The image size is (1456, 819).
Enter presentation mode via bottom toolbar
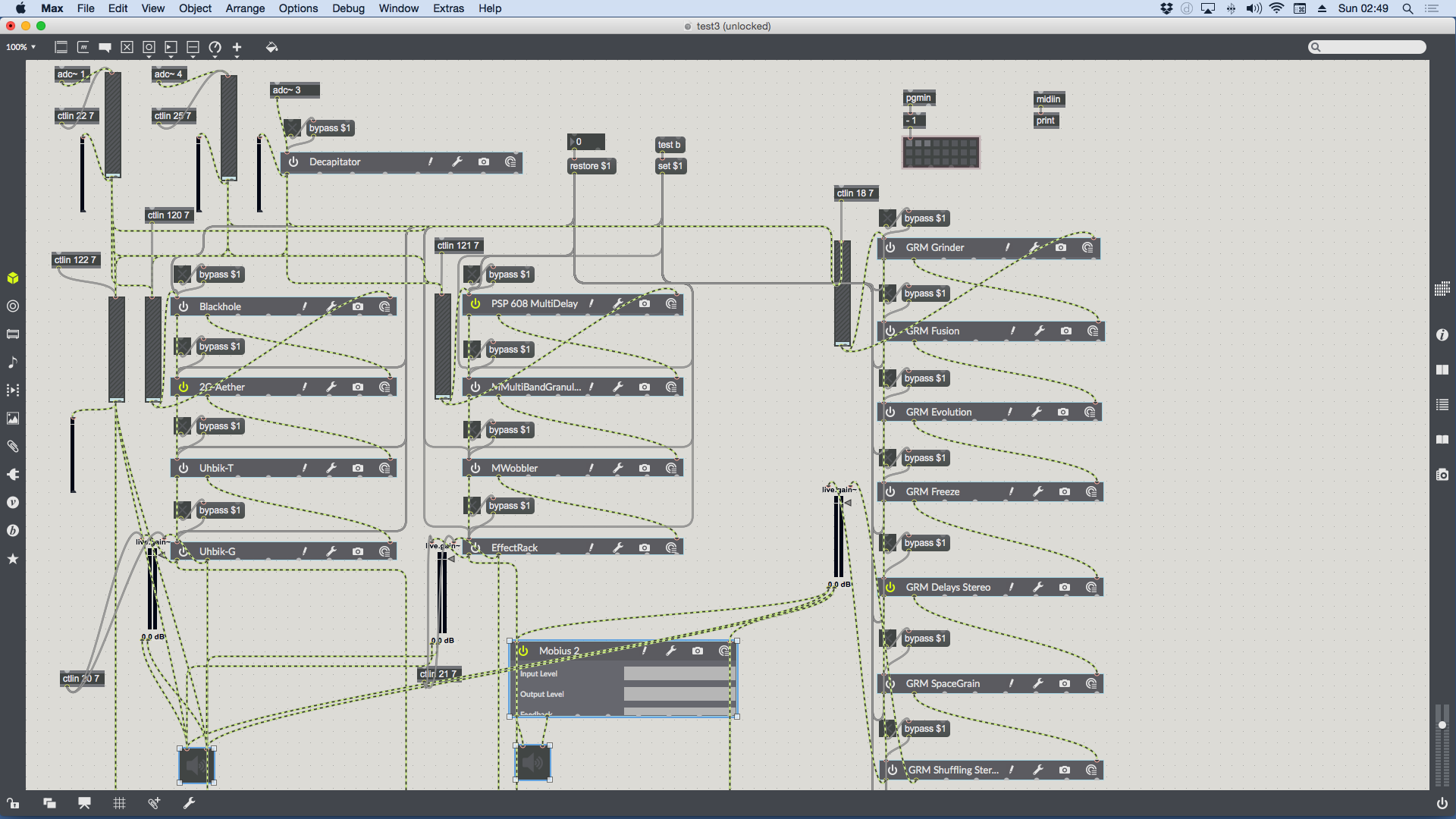(x=84, y=803)
